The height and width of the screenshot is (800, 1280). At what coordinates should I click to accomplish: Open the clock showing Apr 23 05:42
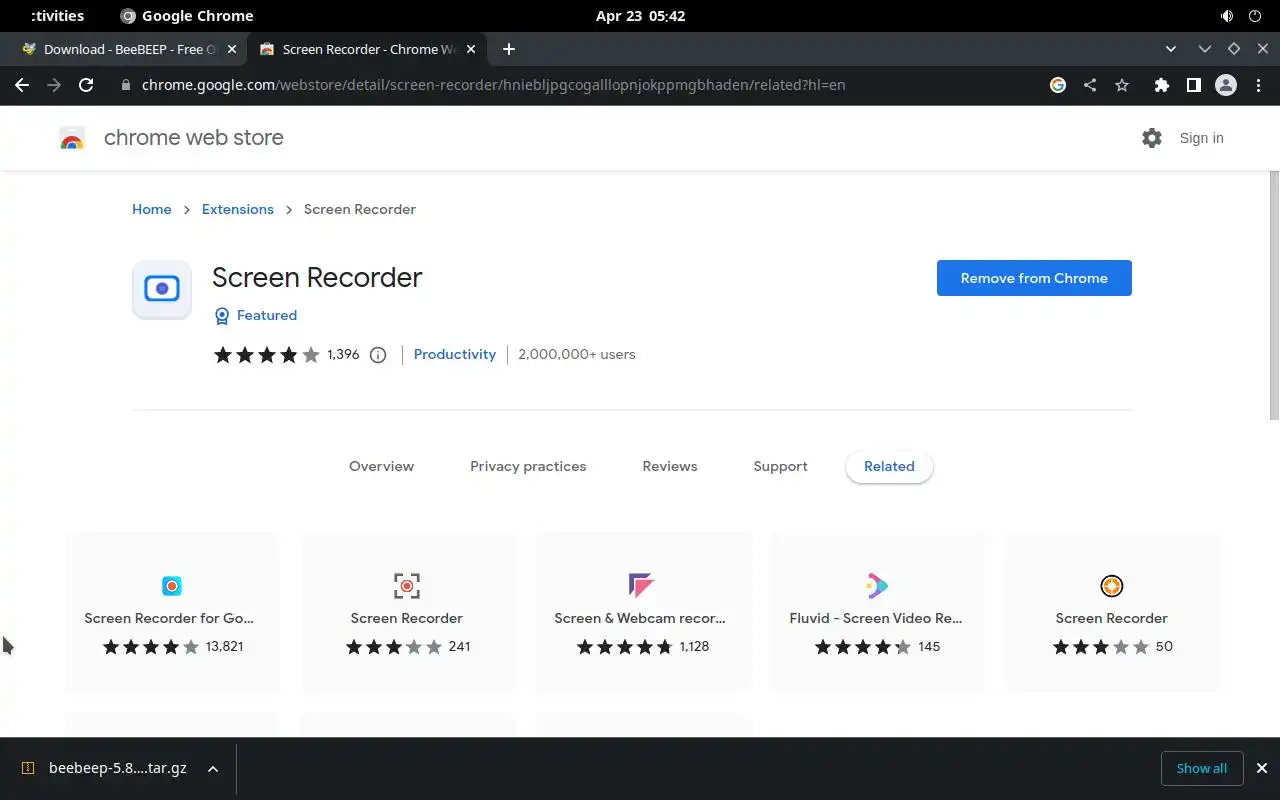pyautogui.click(x=640, y=16)
